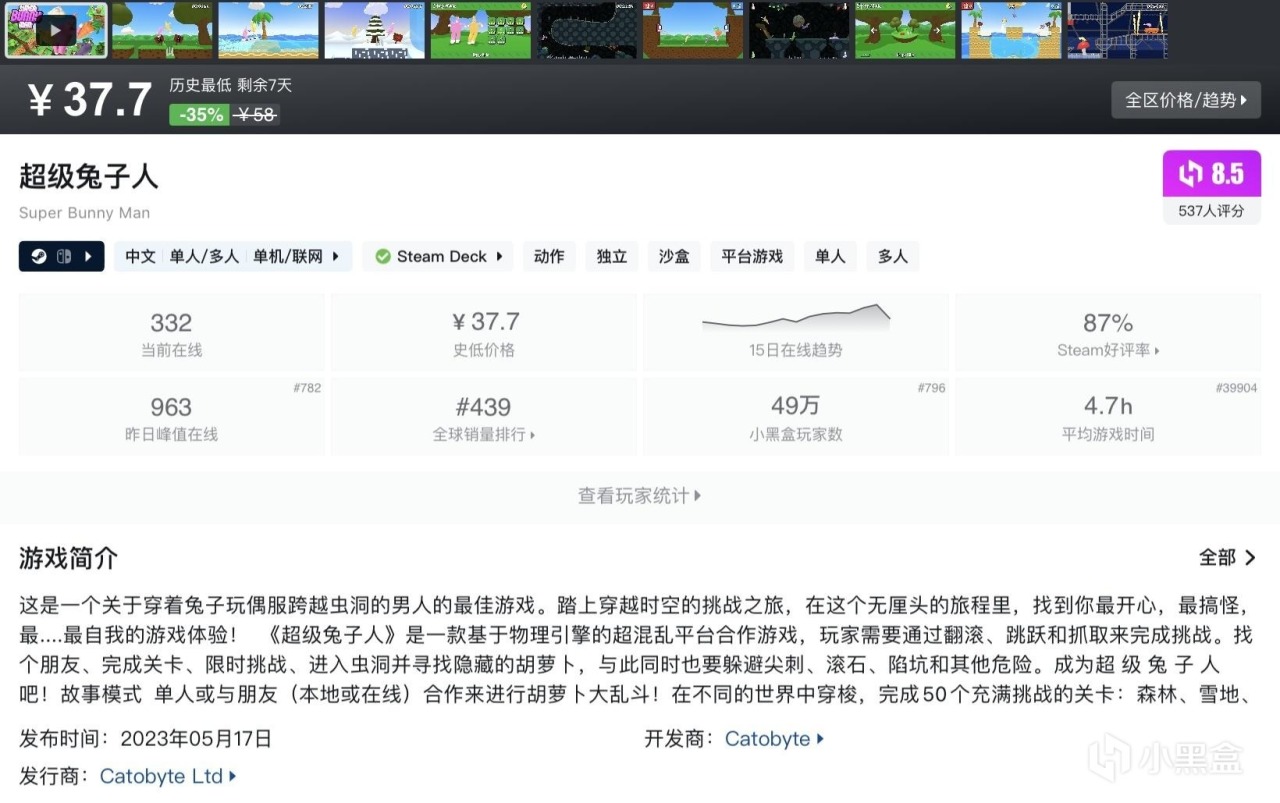Expand 查看玩家统计 player statistics
1280x803 pixels.
[640, 495]
